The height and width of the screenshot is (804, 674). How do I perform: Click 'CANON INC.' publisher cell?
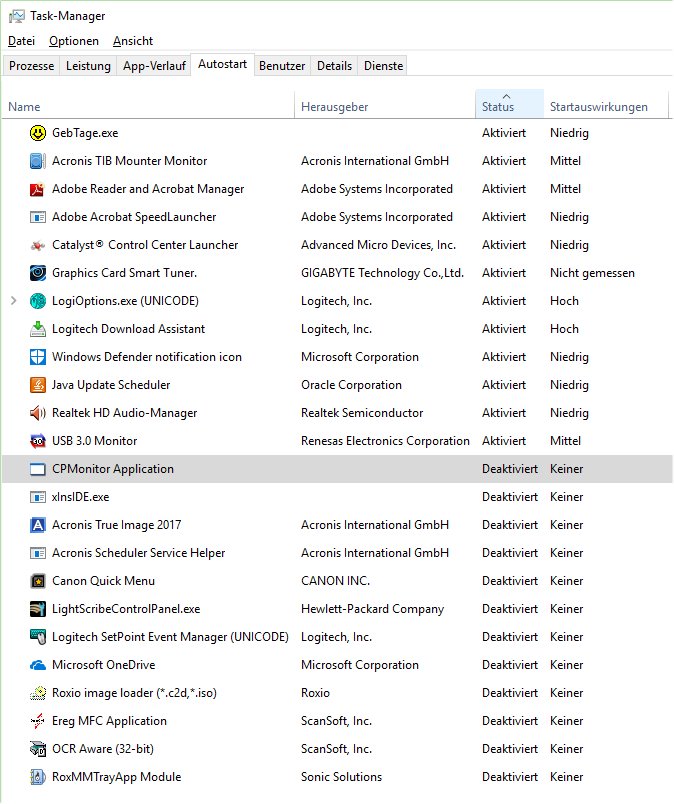click(335, 581)
